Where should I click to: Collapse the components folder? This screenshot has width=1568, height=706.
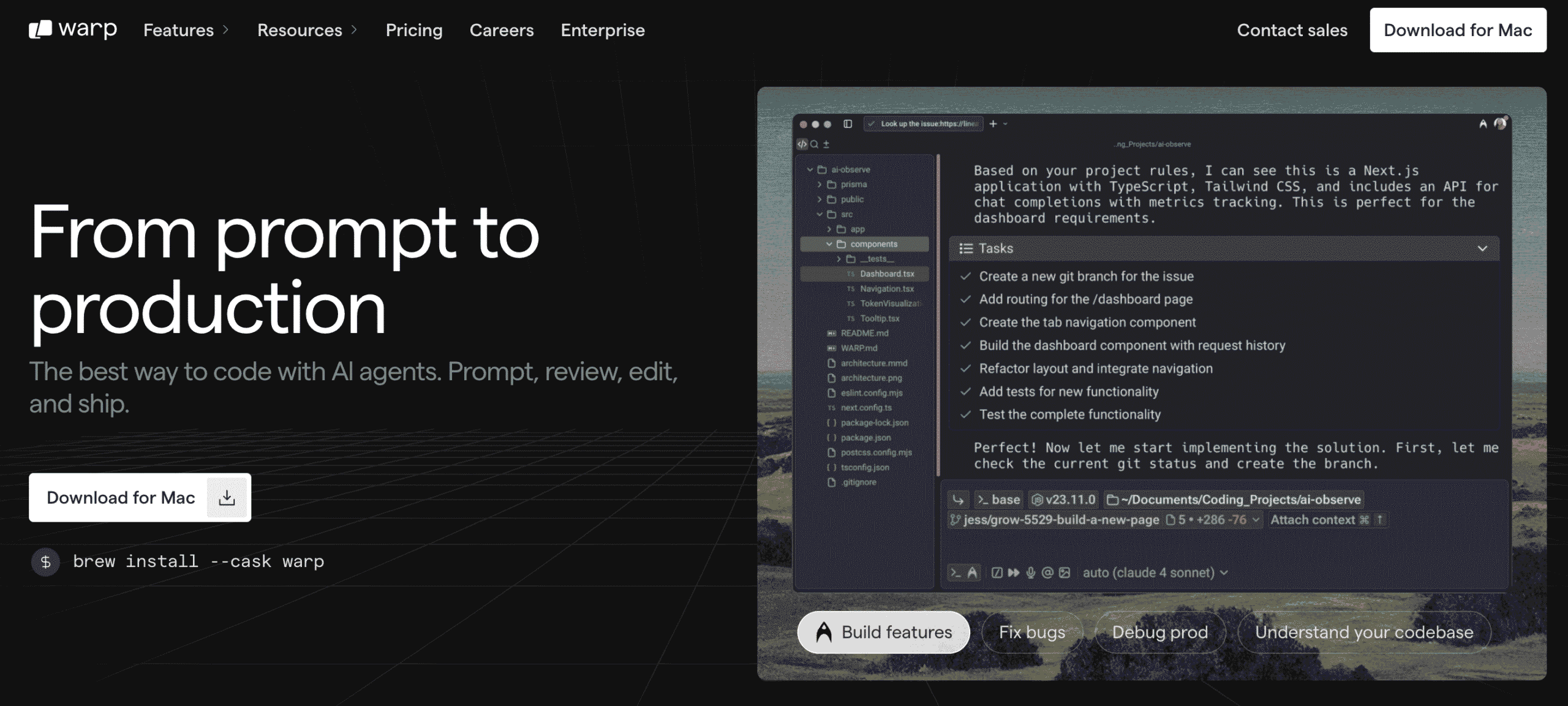point(829,244)
